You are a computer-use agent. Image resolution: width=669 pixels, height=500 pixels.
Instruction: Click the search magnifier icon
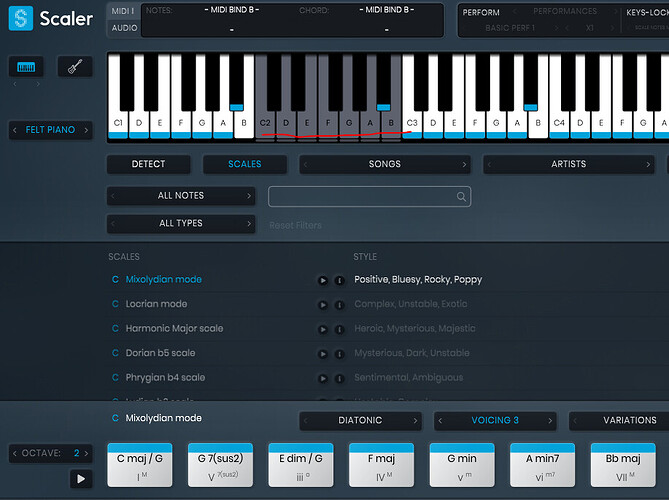(461, 197)
